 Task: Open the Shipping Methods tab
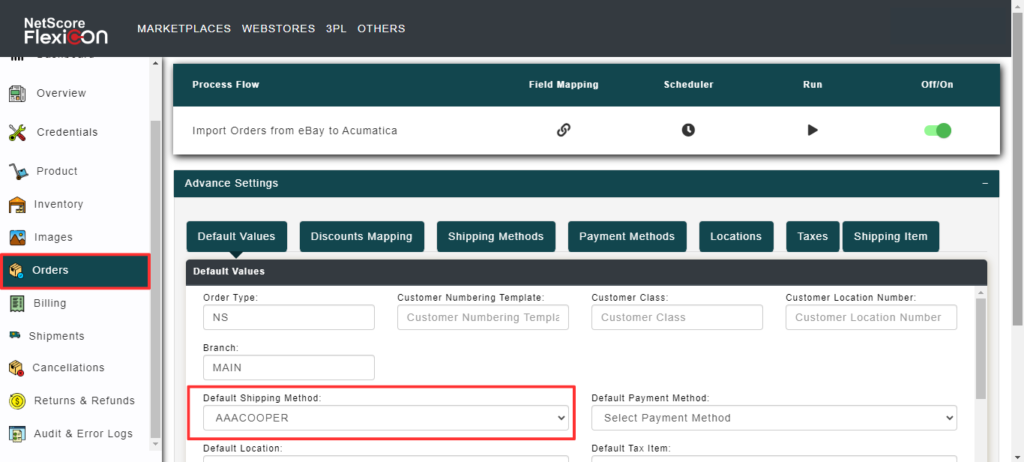pyautogui.click(x=495, y=237)
